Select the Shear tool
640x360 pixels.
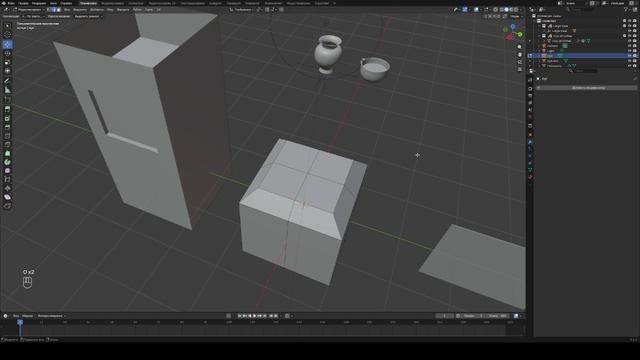tap(7, 197)
